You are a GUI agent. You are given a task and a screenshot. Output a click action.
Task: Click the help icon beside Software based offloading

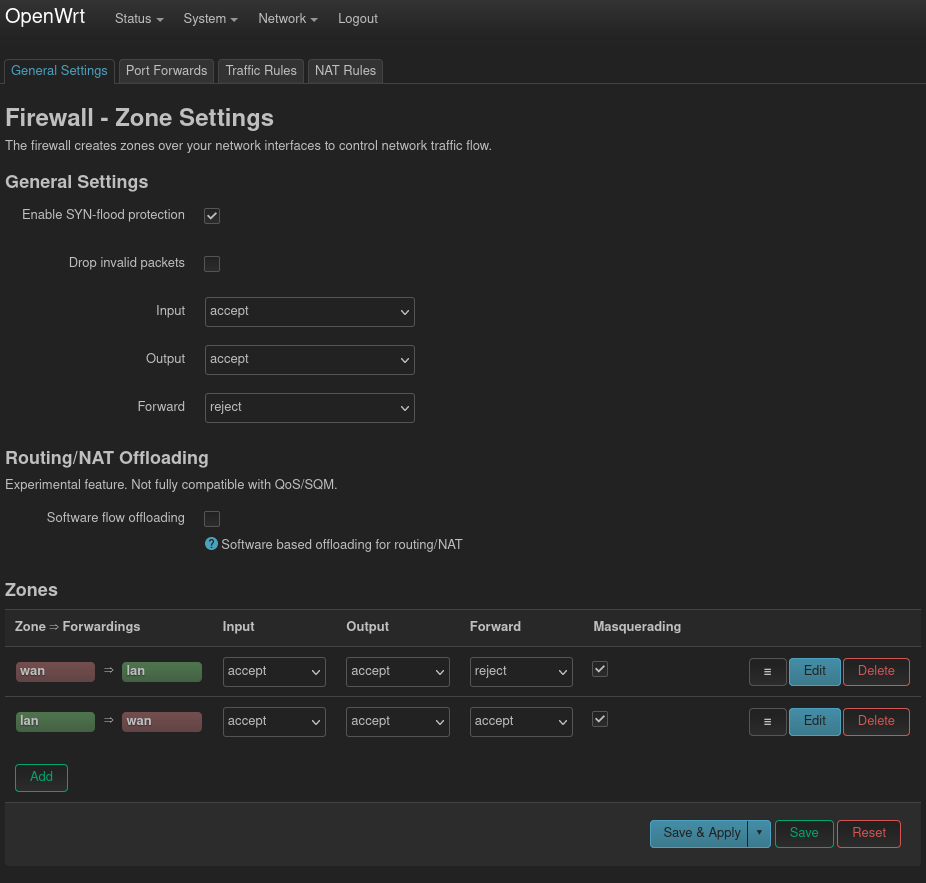click(211, 544)
